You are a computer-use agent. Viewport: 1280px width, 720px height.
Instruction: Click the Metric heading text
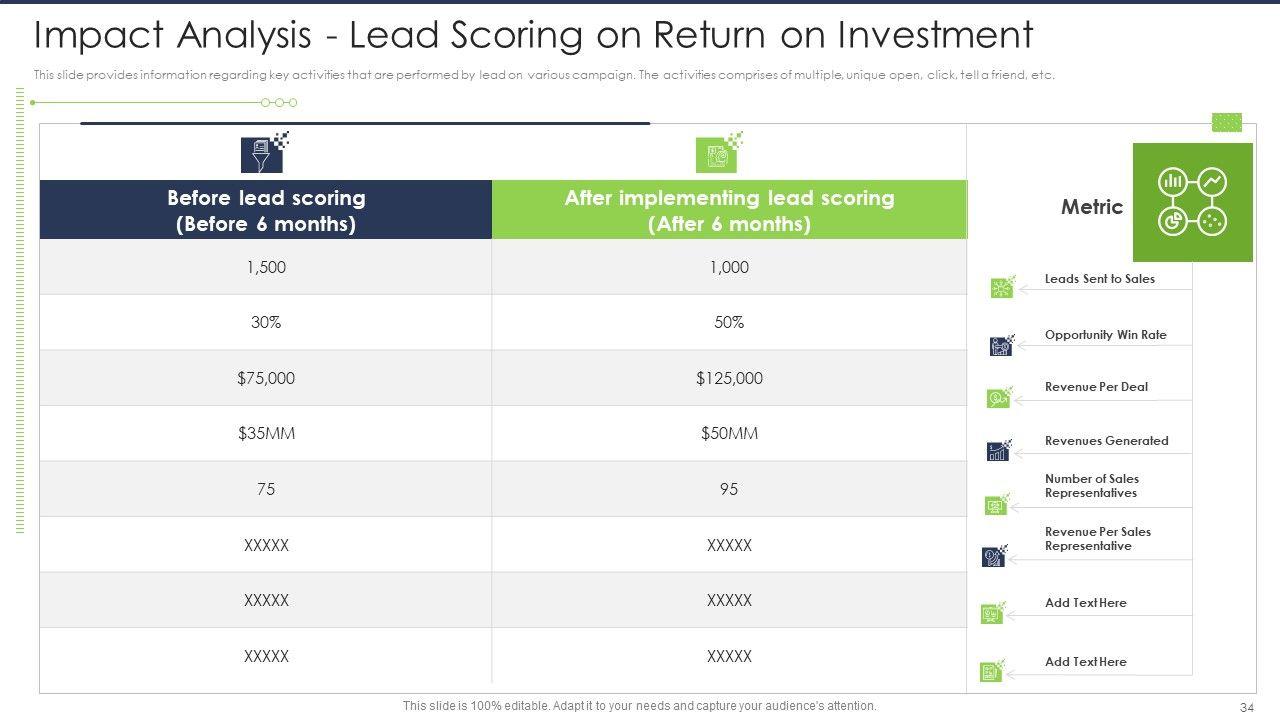(1091, 207)
